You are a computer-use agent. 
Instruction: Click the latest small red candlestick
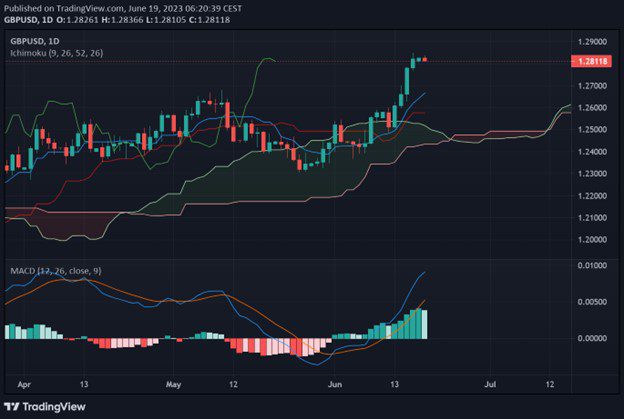click(x=424, y=60)
